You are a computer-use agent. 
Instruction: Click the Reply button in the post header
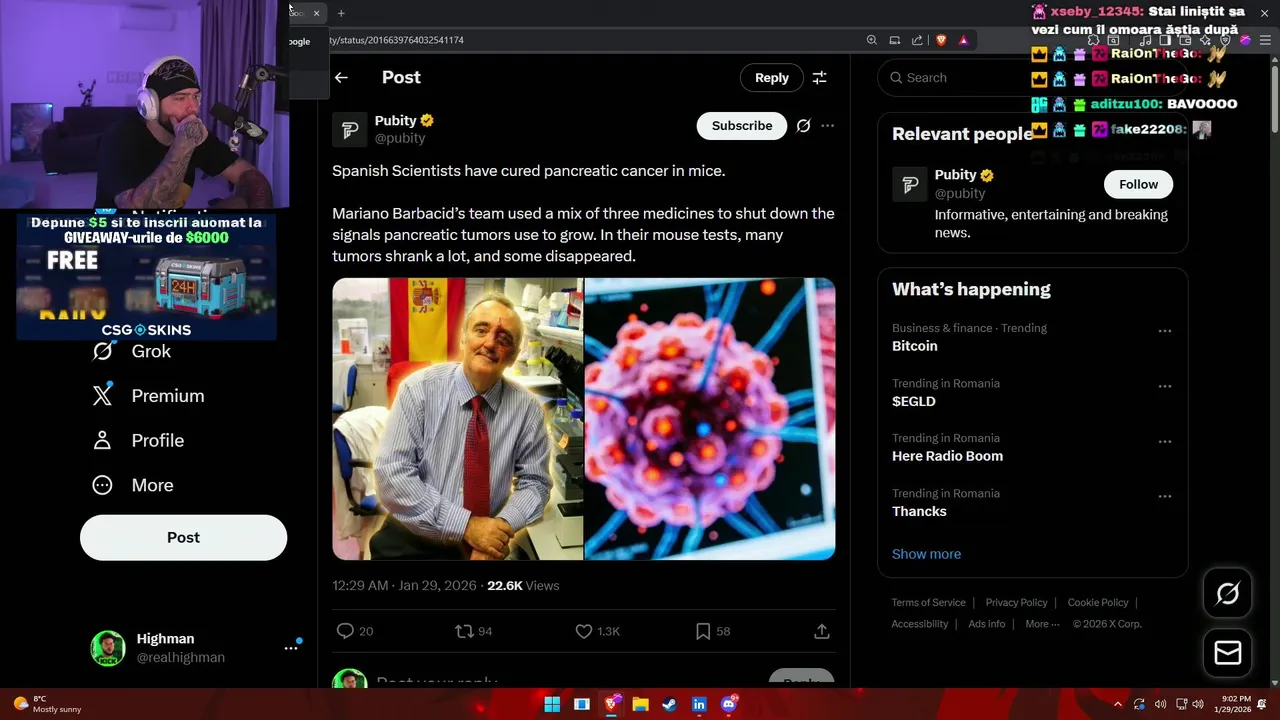(772, 77)
